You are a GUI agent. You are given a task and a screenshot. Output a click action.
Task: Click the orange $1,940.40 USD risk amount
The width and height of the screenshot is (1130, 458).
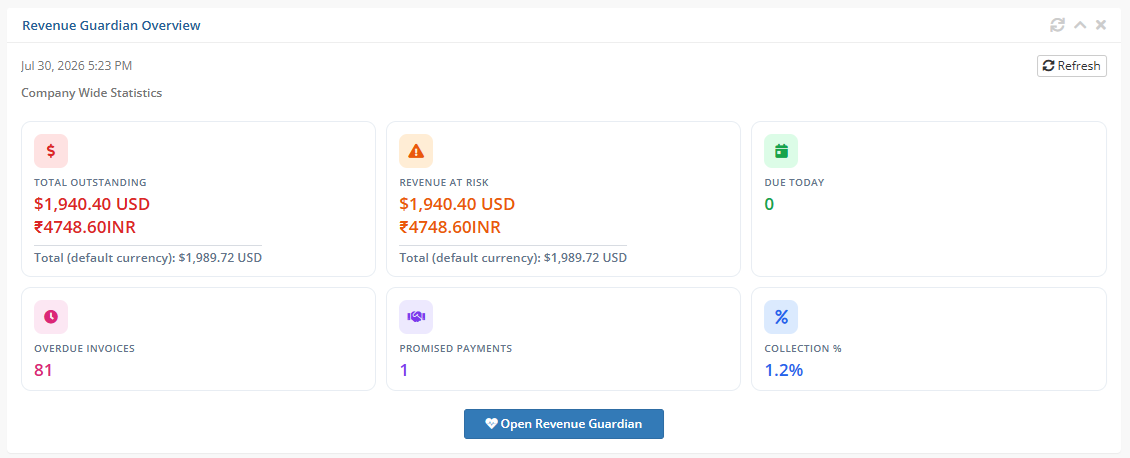[457, 204]
